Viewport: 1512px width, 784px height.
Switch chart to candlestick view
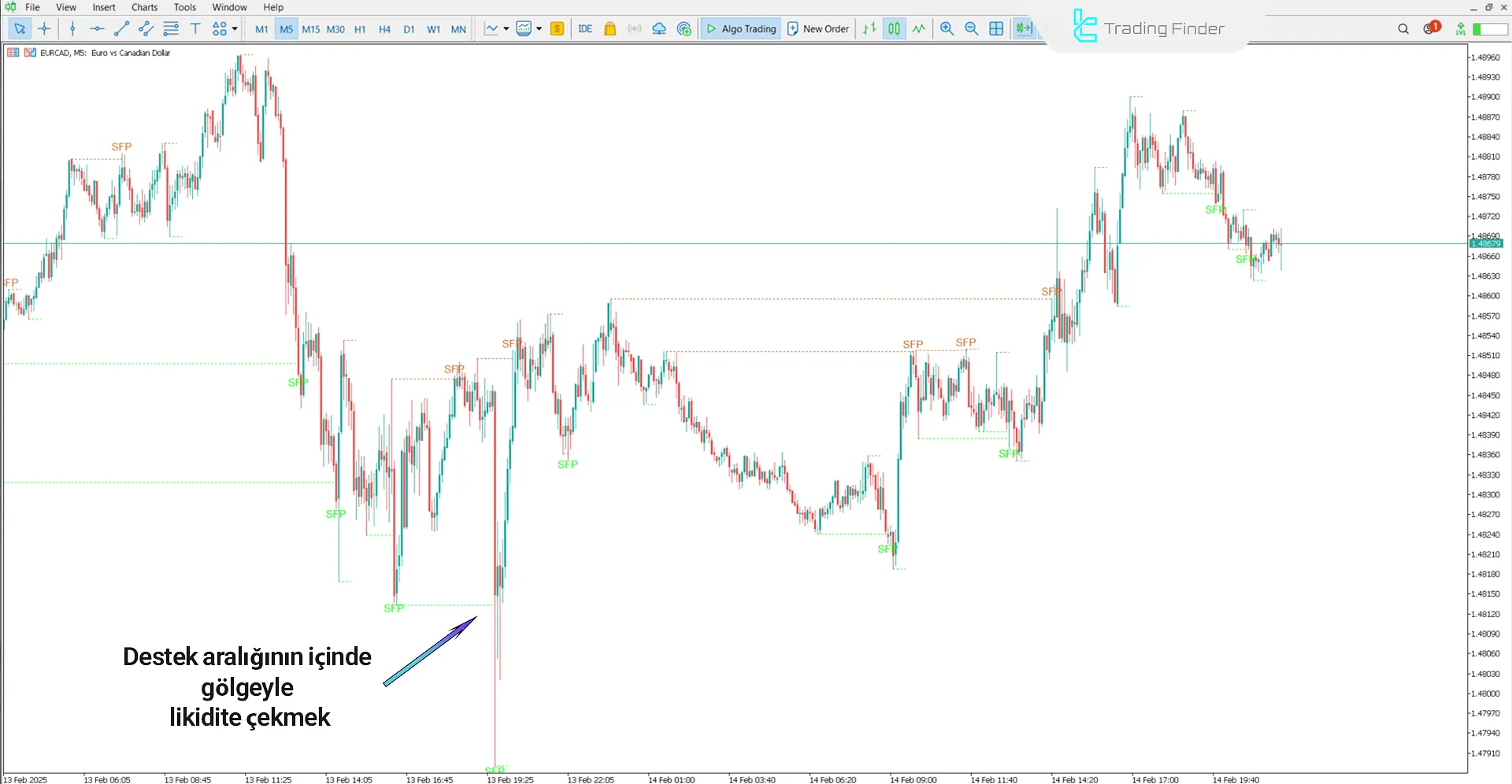[894, 29]
